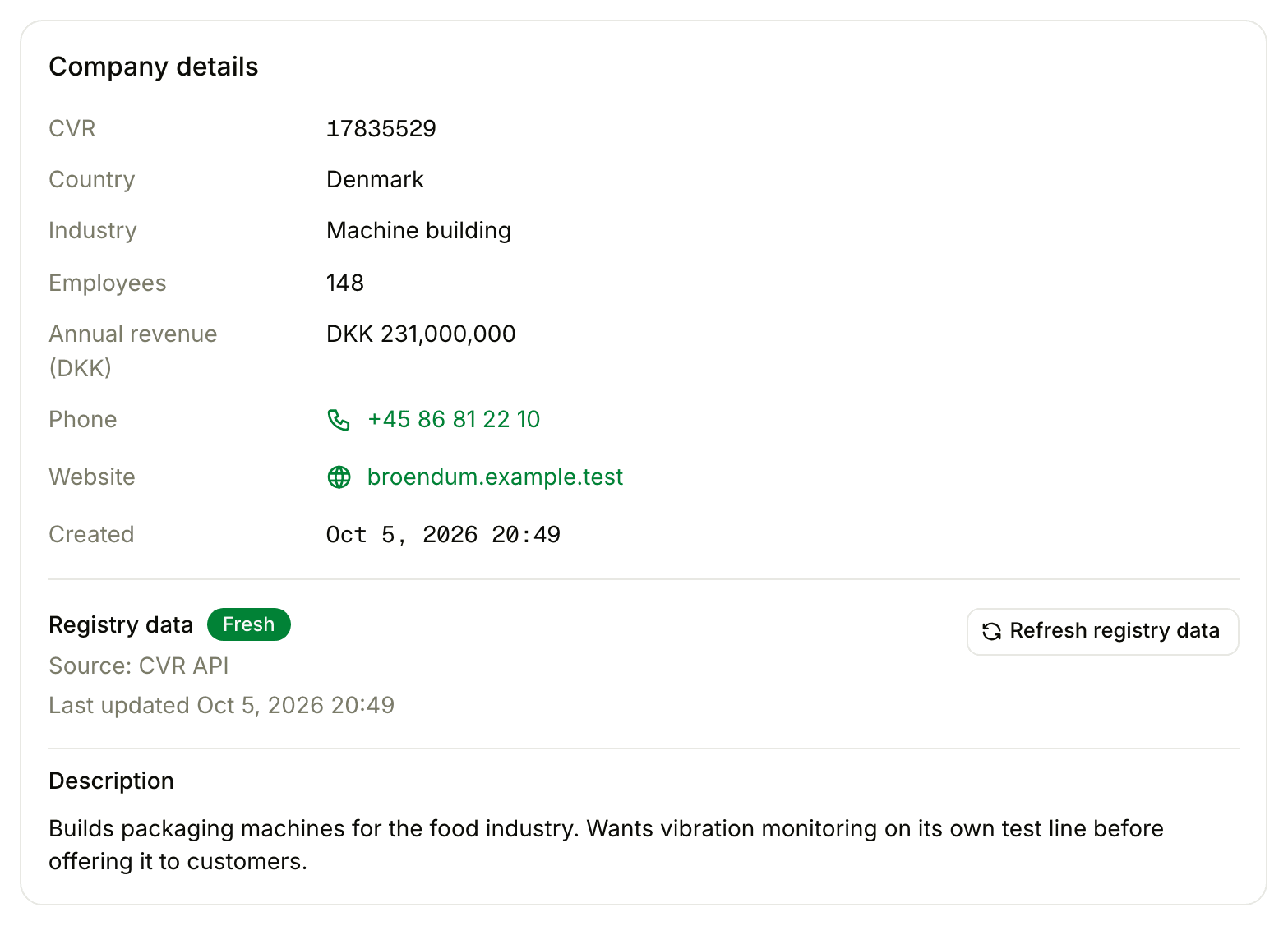Click the Annual revenue (DKK) label
The height and width of the screenshot is (926, 1288).
point(133,351)
